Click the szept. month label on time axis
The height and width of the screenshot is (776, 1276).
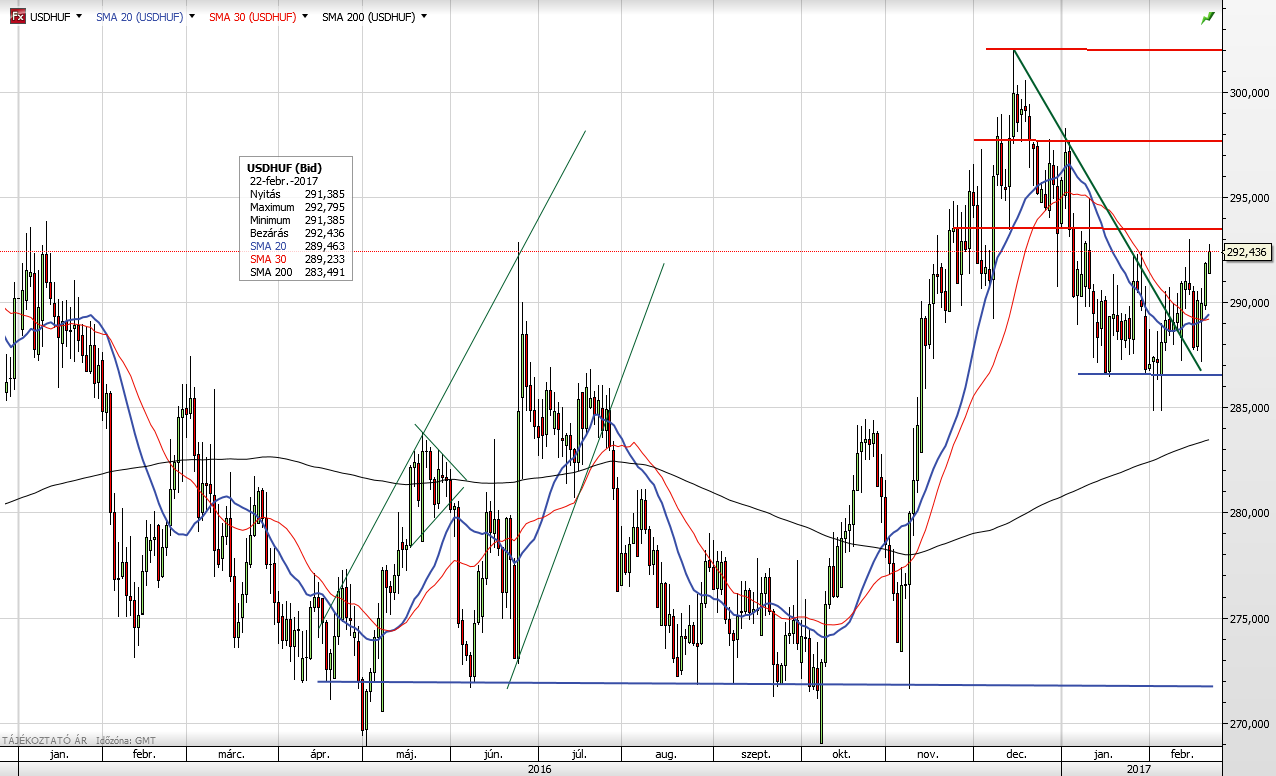tap(755, 755)
